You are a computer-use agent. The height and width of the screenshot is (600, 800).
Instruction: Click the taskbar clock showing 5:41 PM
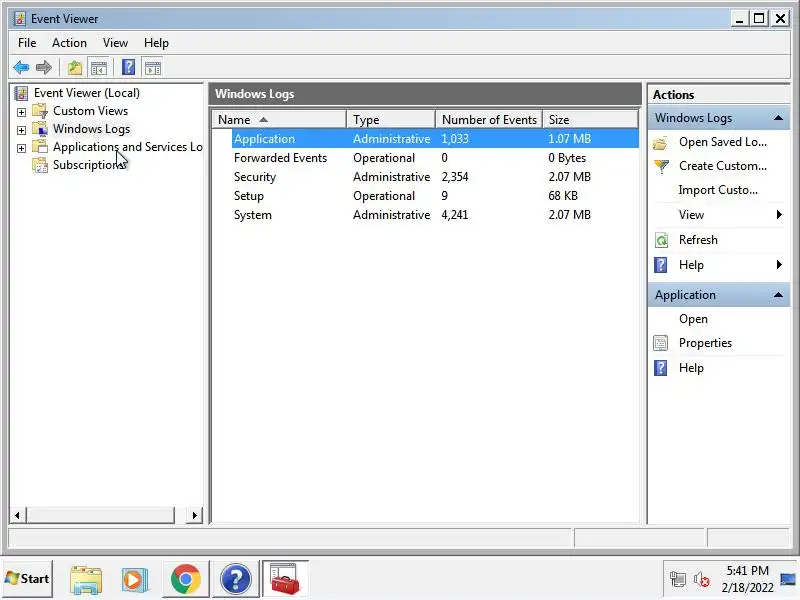point(747,579)
